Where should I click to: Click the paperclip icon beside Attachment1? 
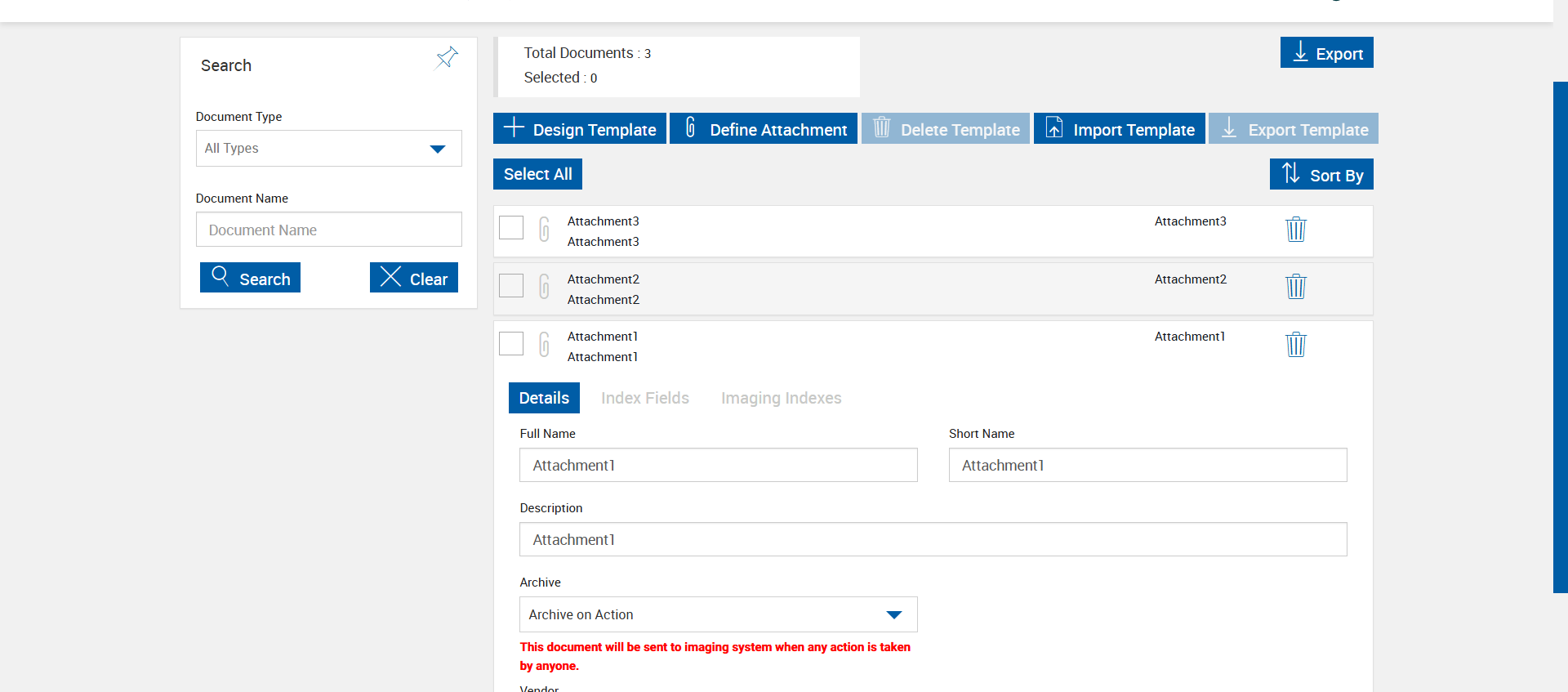point(544,345)
